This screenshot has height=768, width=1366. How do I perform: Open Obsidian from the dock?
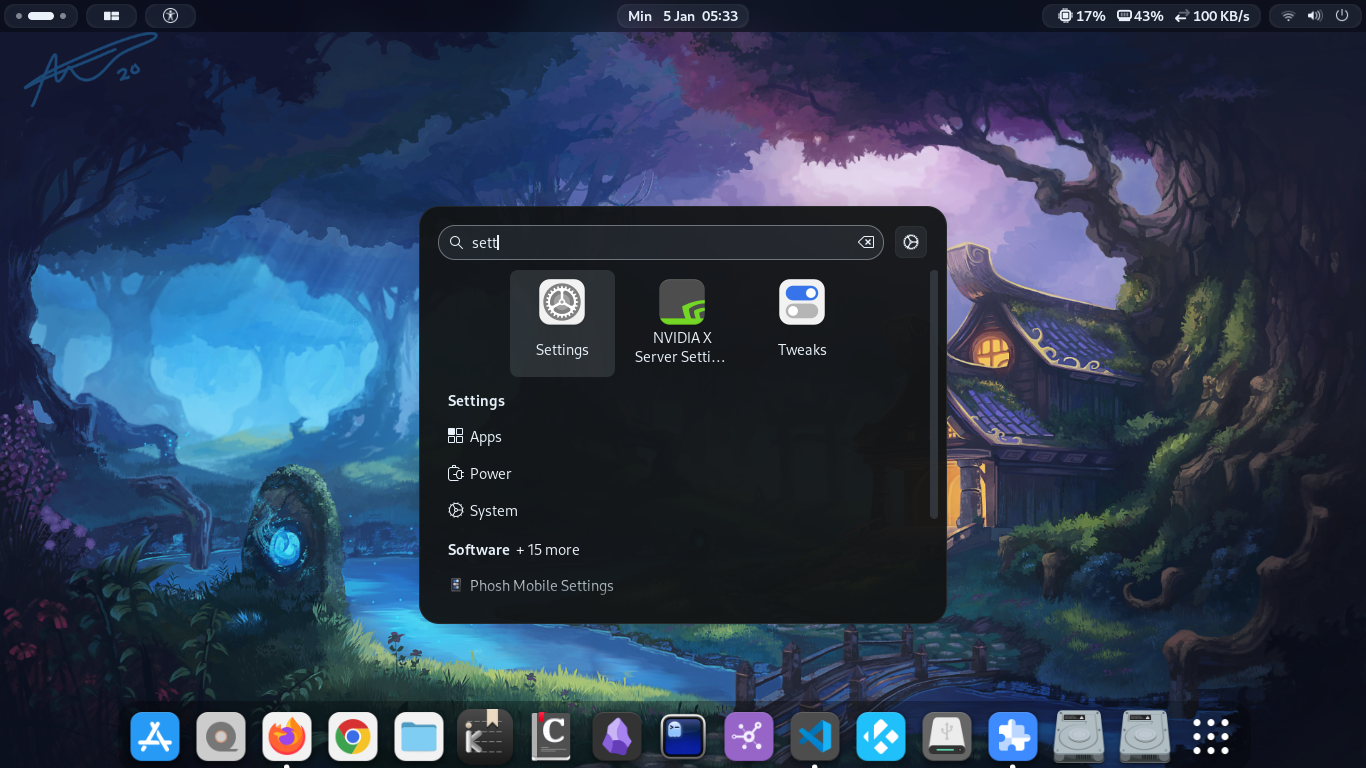[x=617, y=737]
